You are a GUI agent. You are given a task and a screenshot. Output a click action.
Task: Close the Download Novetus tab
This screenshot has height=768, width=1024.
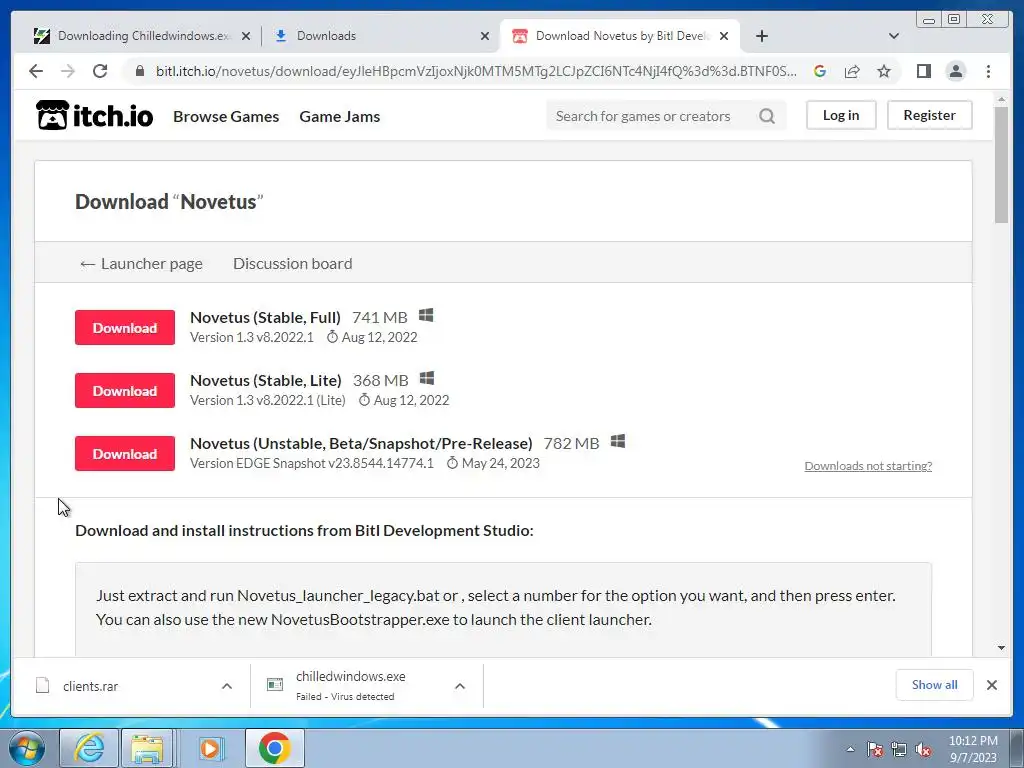tap(724, 36)
